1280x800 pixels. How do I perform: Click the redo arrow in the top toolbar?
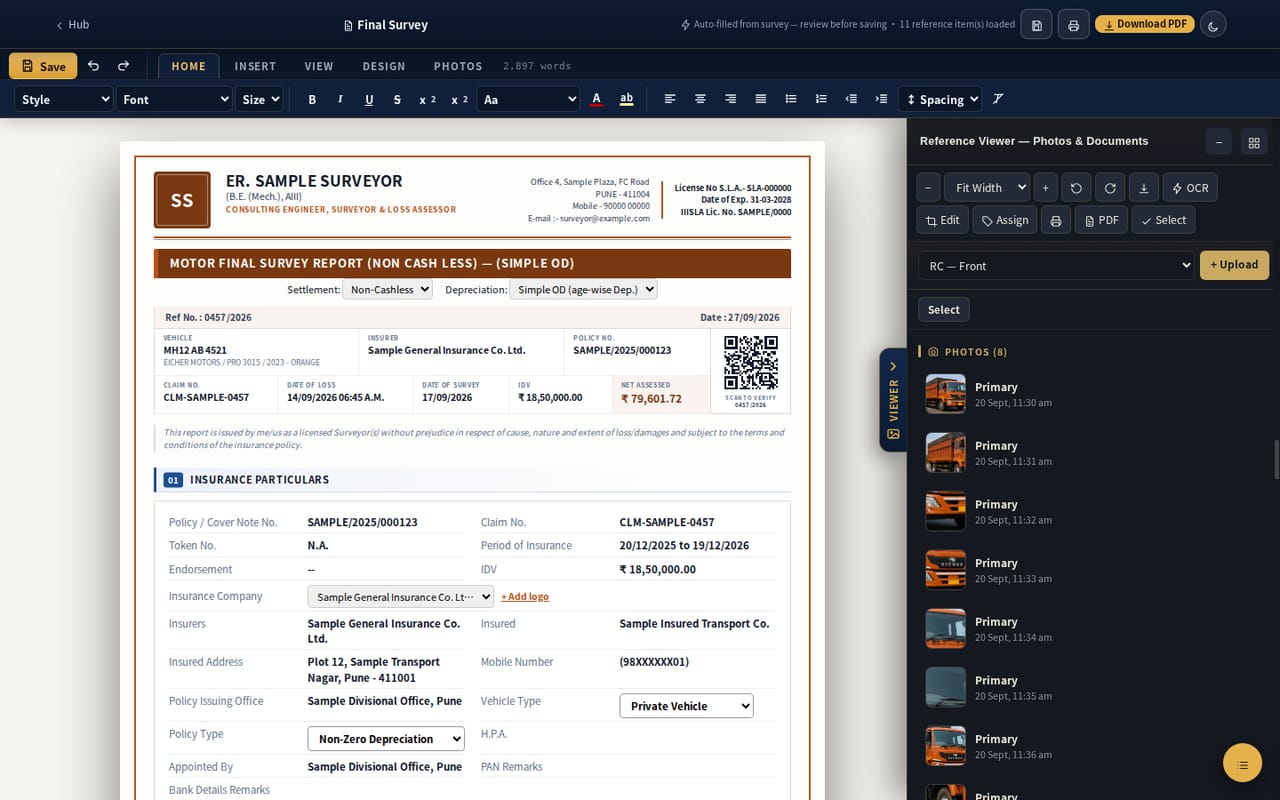coord(123,66)
